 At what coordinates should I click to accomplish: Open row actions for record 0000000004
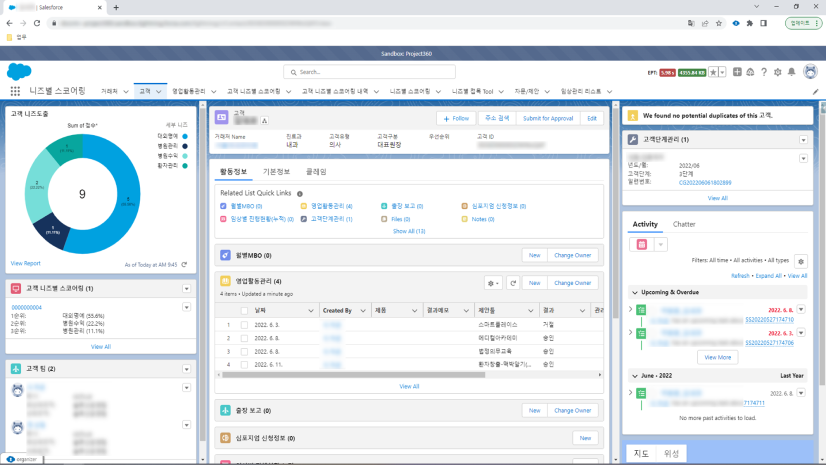point(186,307)
